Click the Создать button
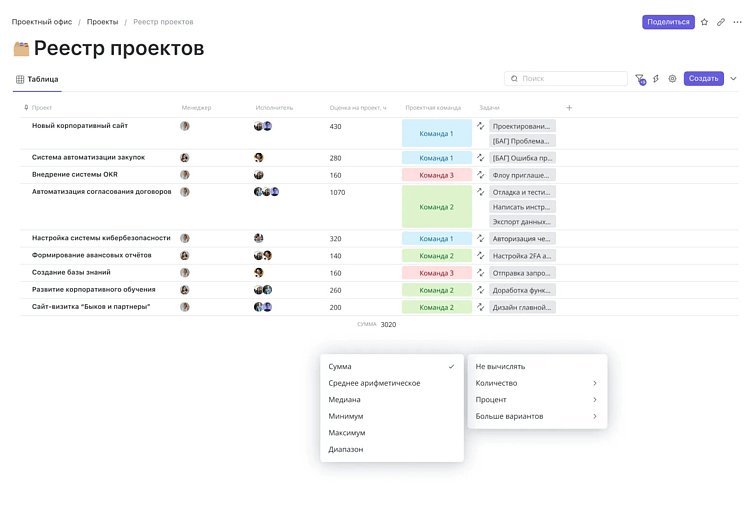751x526 pixels. coord(703,79)
